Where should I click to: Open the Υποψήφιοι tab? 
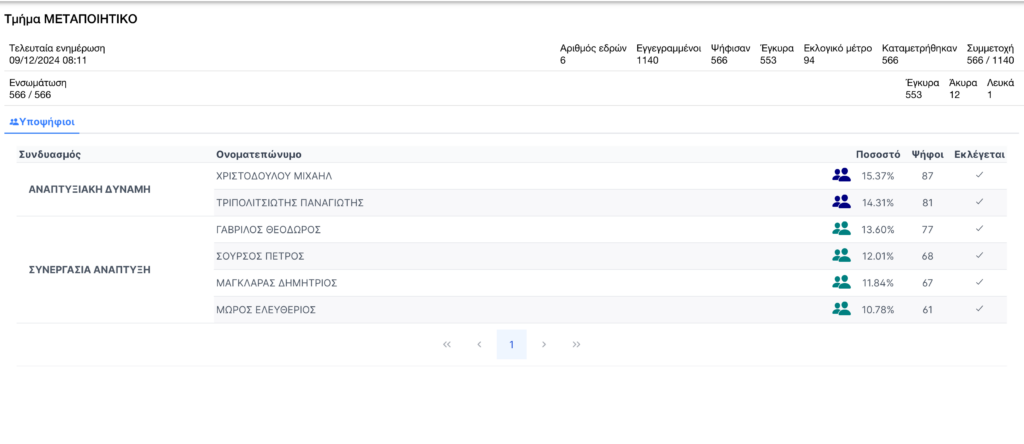click(x=42, y=122)
